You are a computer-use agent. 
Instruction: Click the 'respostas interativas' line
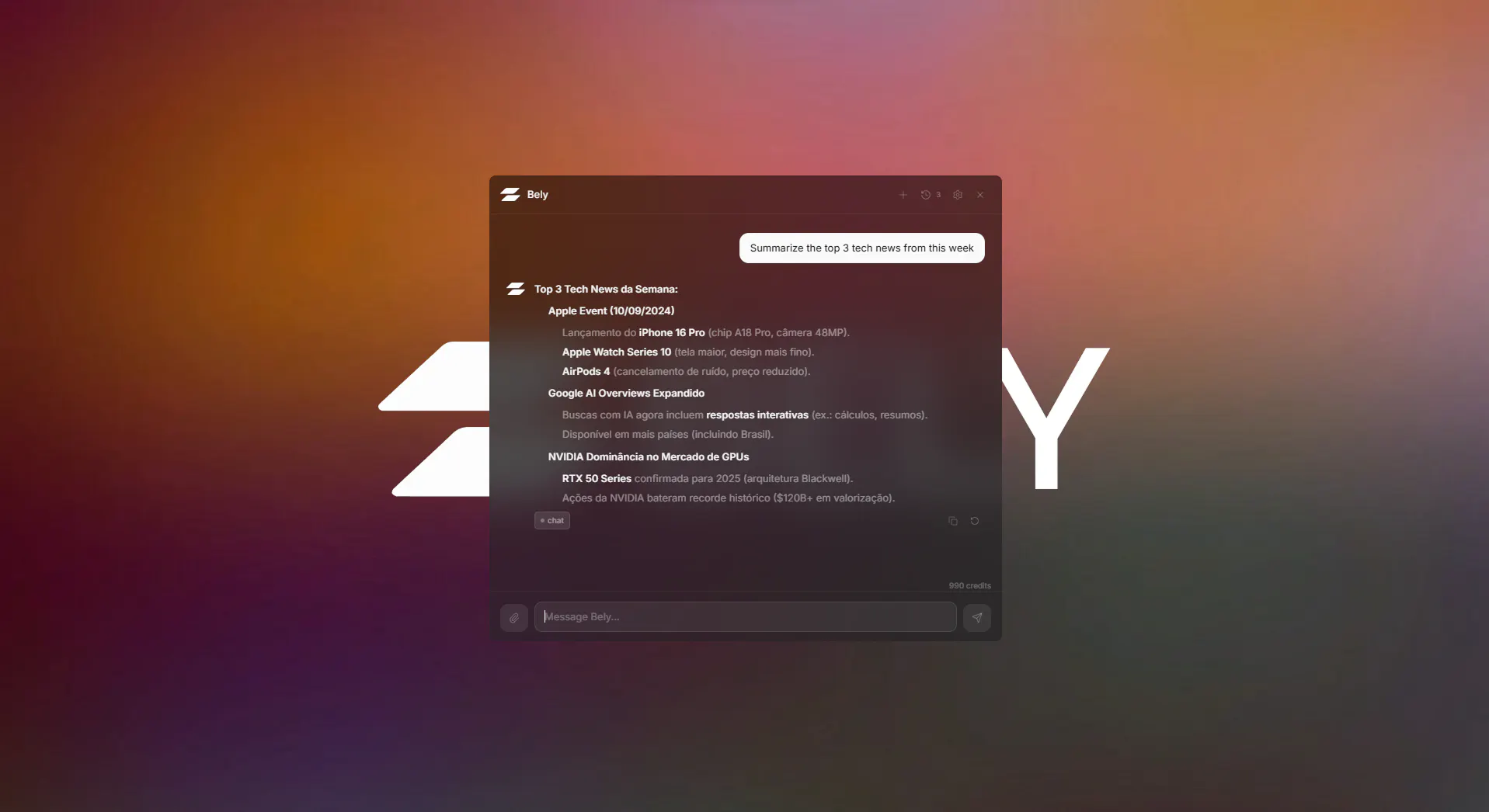click(745, 415)
